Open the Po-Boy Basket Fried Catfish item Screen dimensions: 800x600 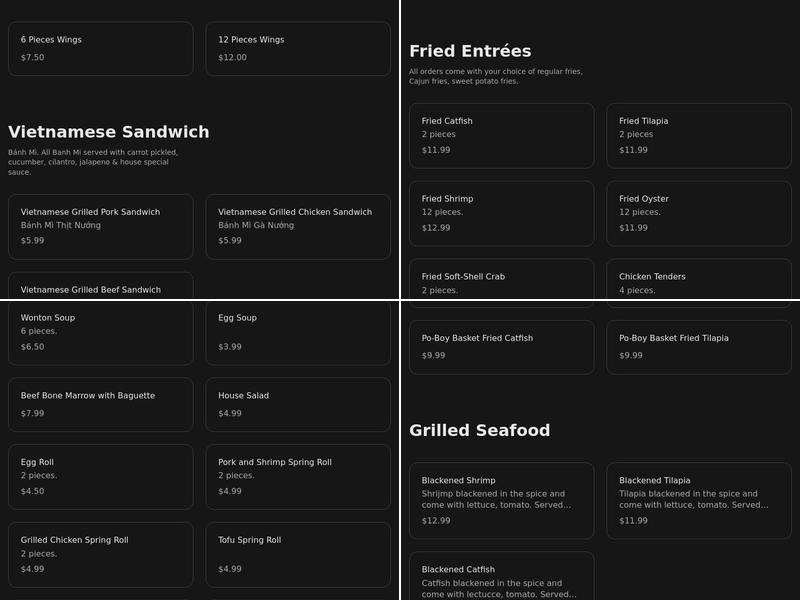click(x=501, y=347)
